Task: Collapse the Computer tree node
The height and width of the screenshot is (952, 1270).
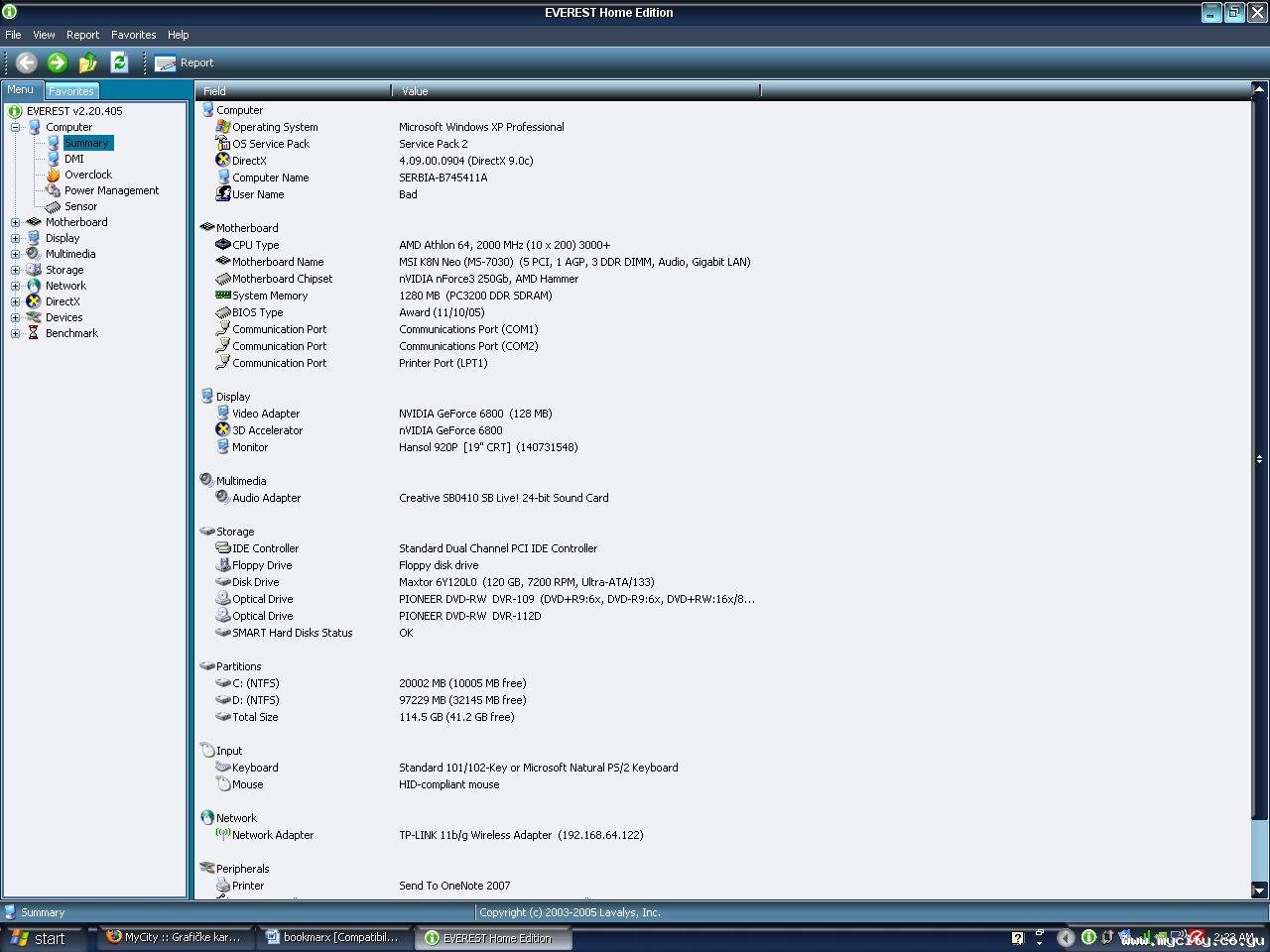Action: (x=15, y=127)
